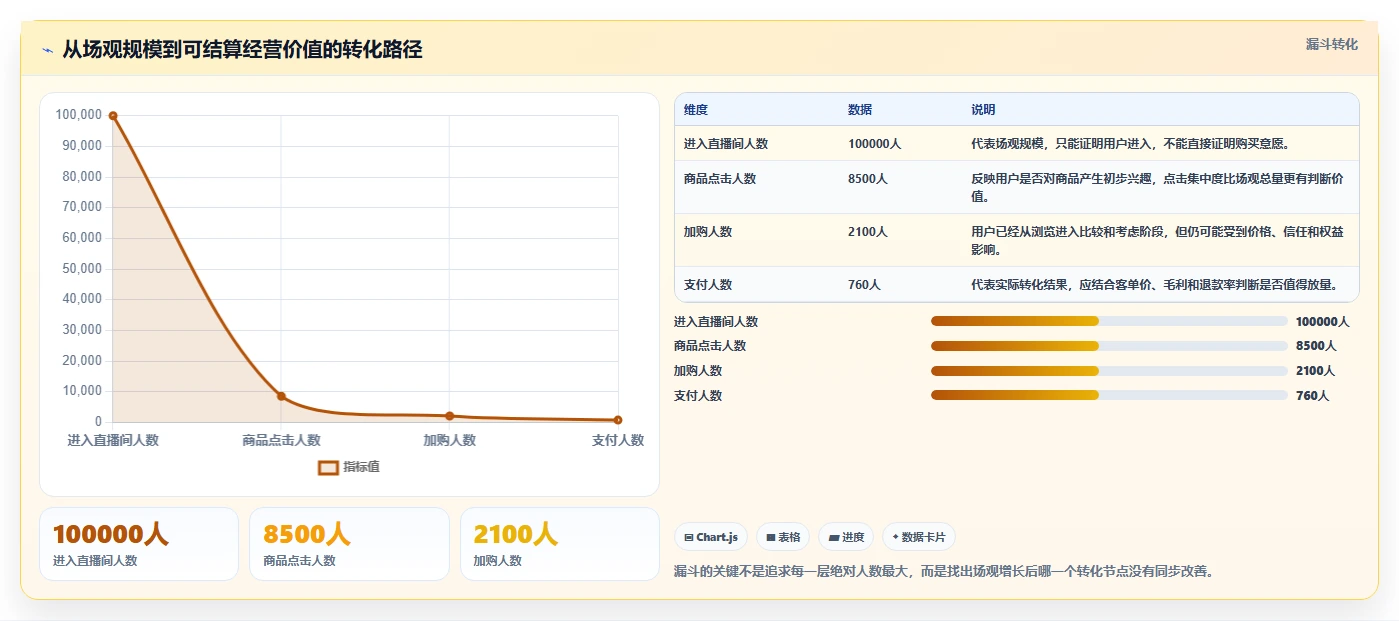Click the 进度 chip
The width and height of the screenshot is (1399, 621).
846,537
